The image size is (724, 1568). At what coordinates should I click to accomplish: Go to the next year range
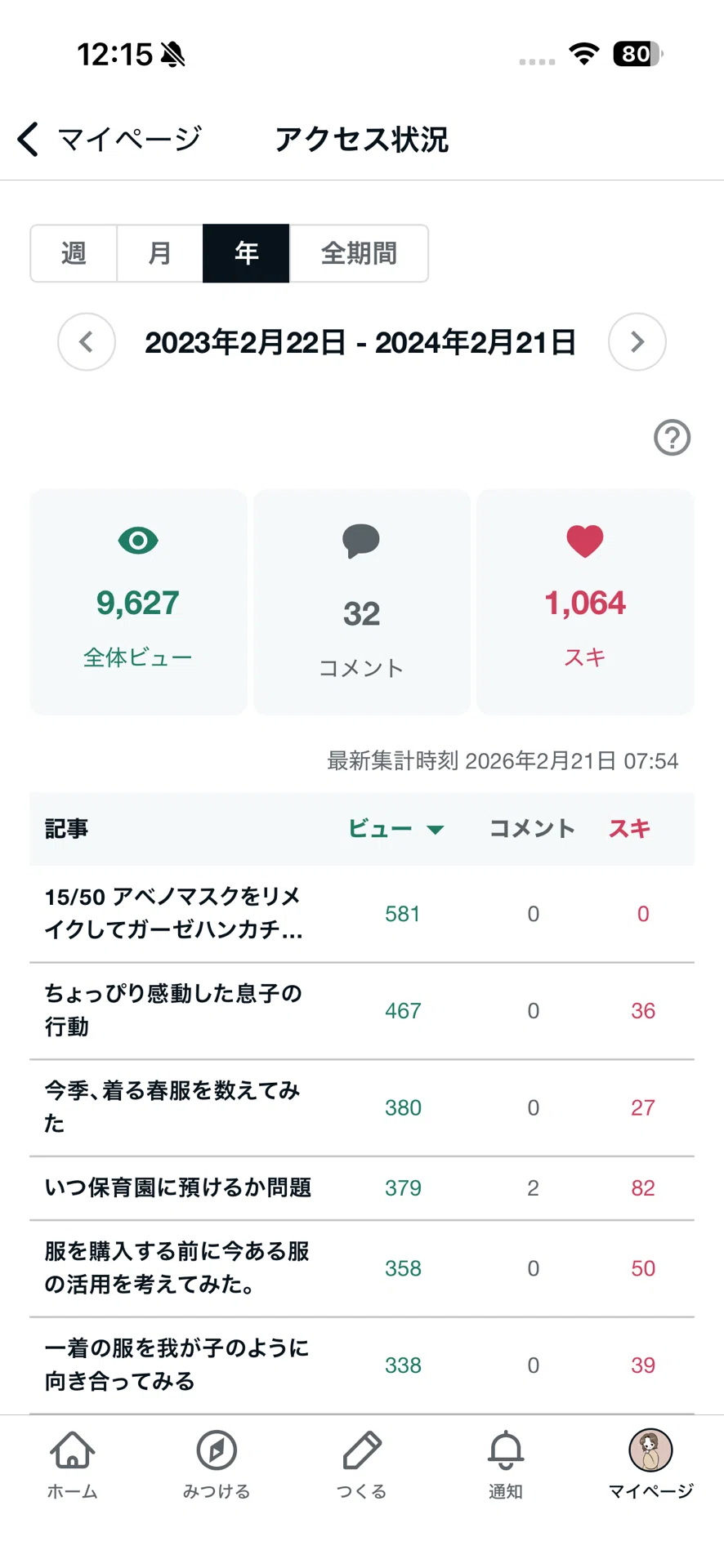click(x=637, y=341)
